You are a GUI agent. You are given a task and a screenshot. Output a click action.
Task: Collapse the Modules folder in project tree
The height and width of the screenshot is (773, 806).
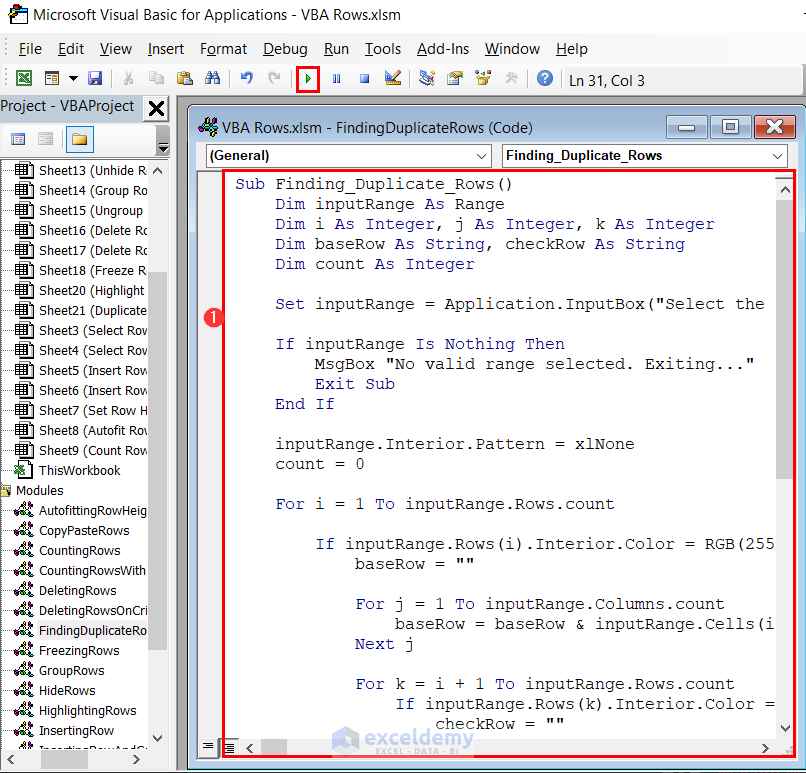click(6, 491)
